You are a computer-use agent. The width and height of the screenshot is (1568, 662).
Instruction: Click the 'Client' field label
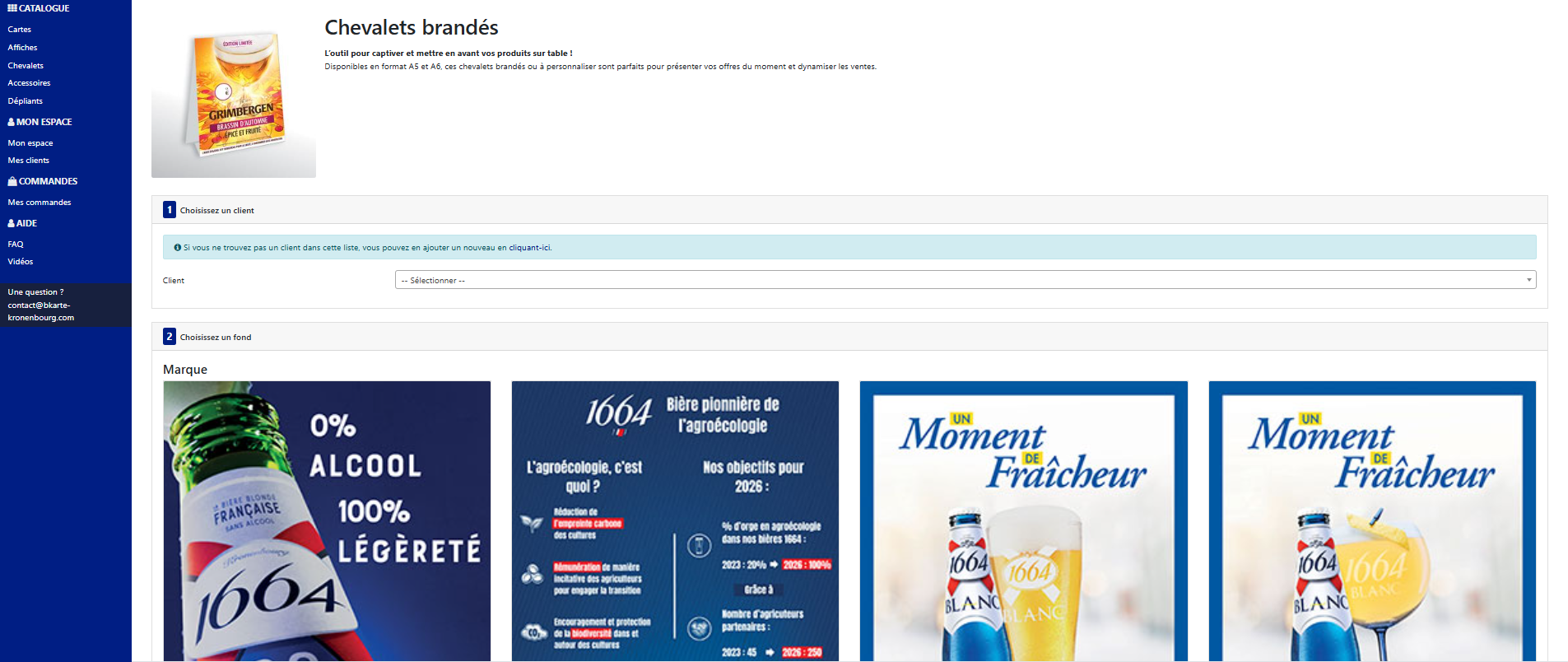point(174,281)
